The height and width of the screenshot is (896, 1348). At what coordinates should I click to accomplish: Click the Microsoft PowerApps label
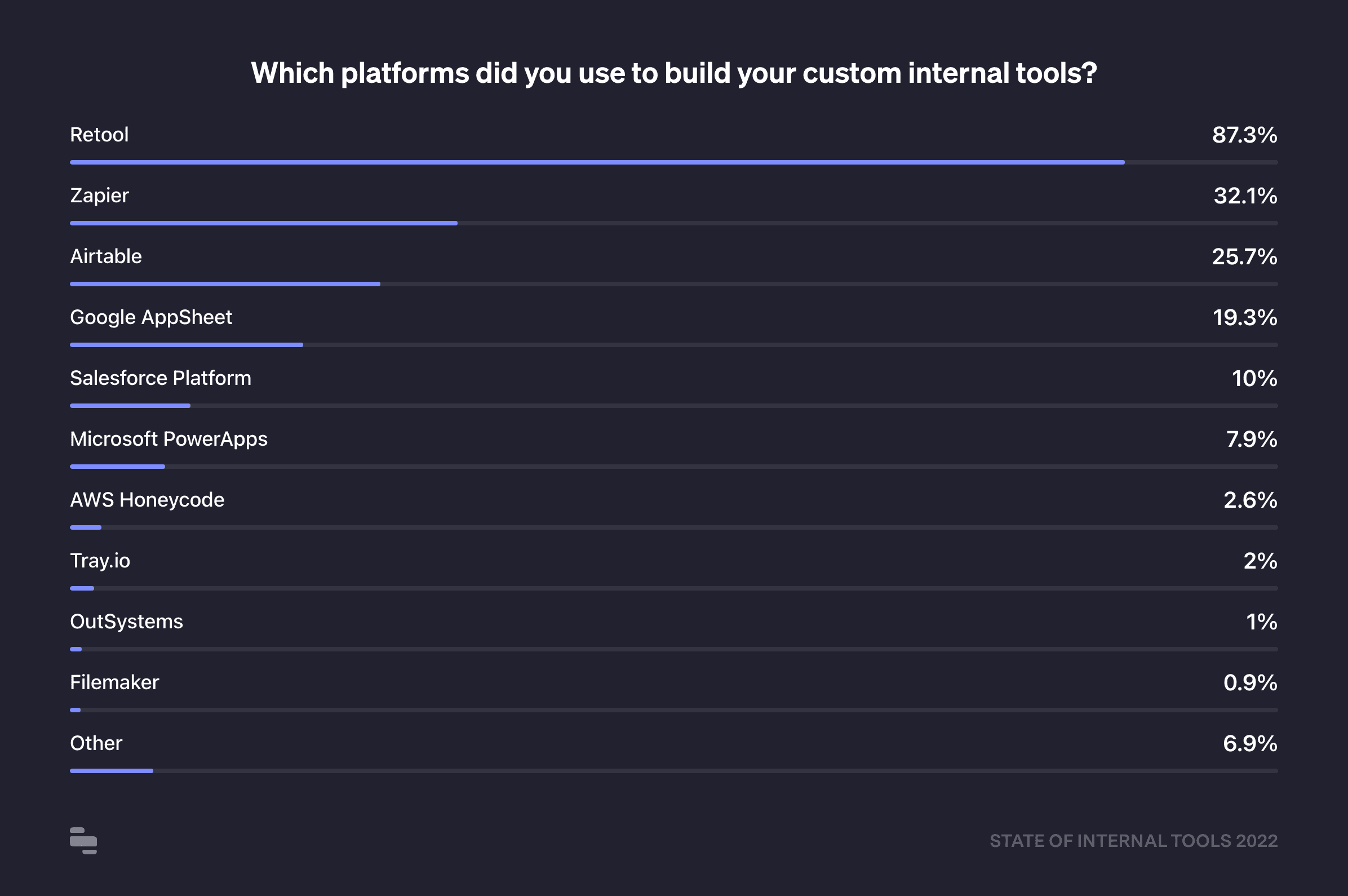168,439
